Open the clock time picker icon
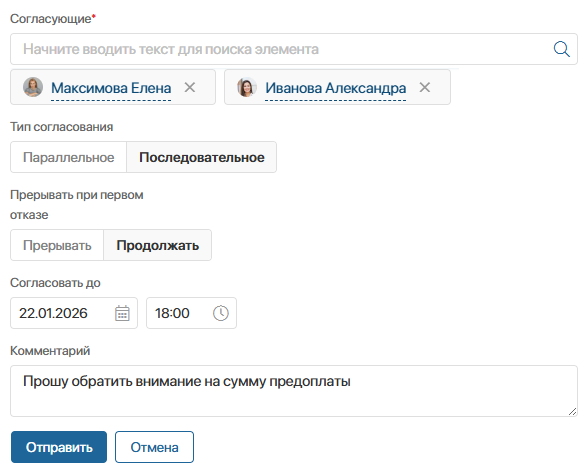This screenshot has width=583, height=471. (221, 313)
